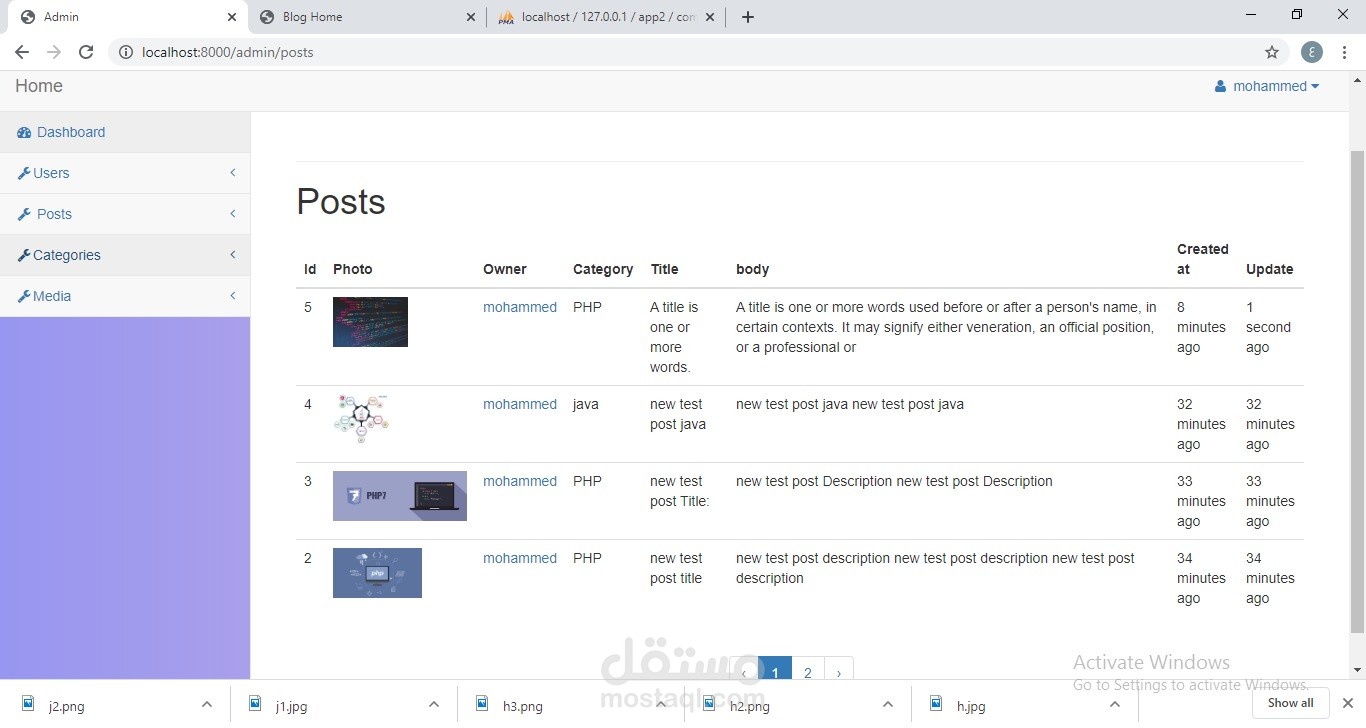This screenshot has width=1366, height=728.
Task: Click the wrench icon beside Media
Action: pyautogui.click(x=24, y=296)
